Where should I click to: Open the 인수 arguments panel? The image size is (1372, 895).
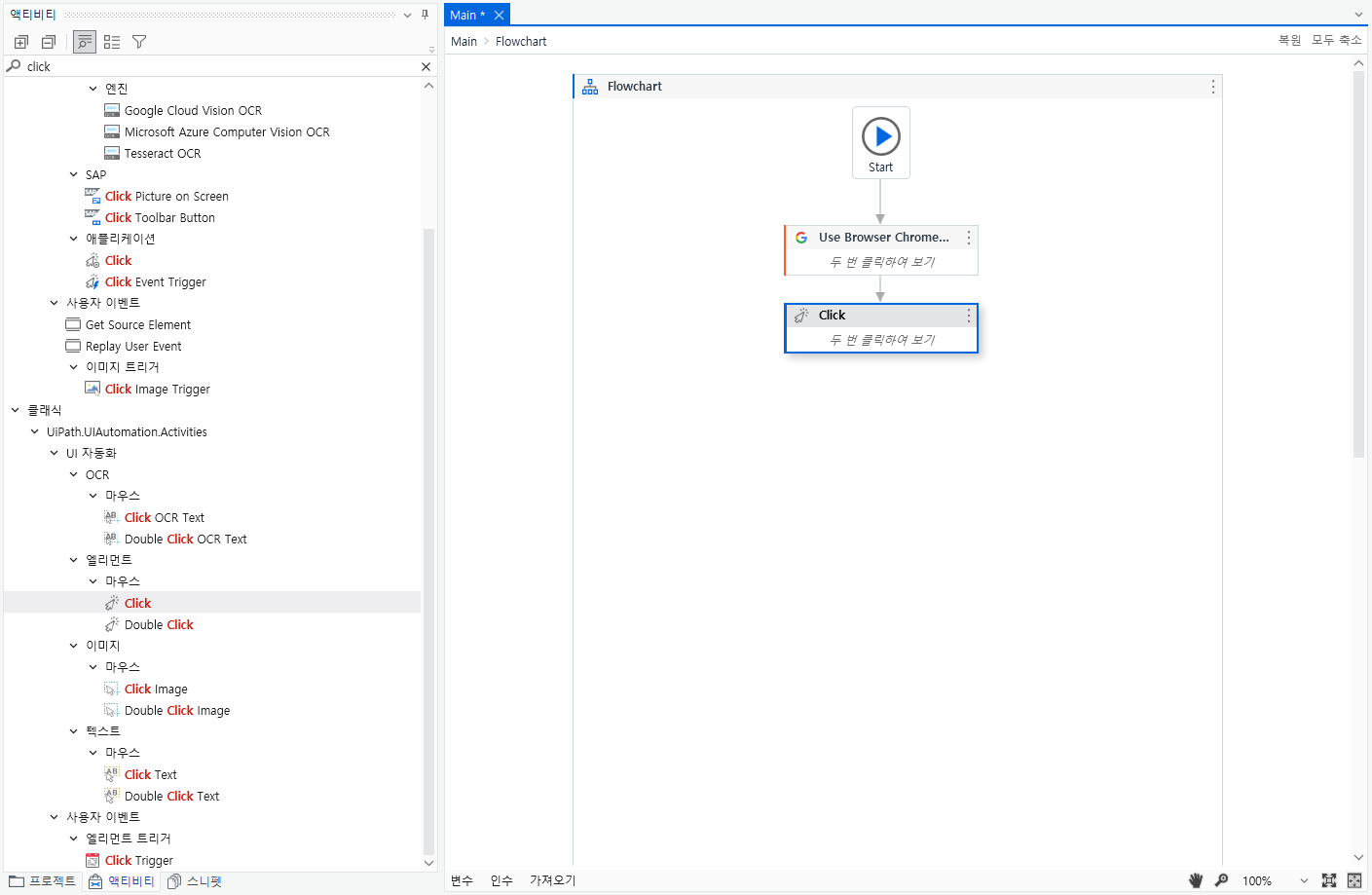(x=501, y=880)
